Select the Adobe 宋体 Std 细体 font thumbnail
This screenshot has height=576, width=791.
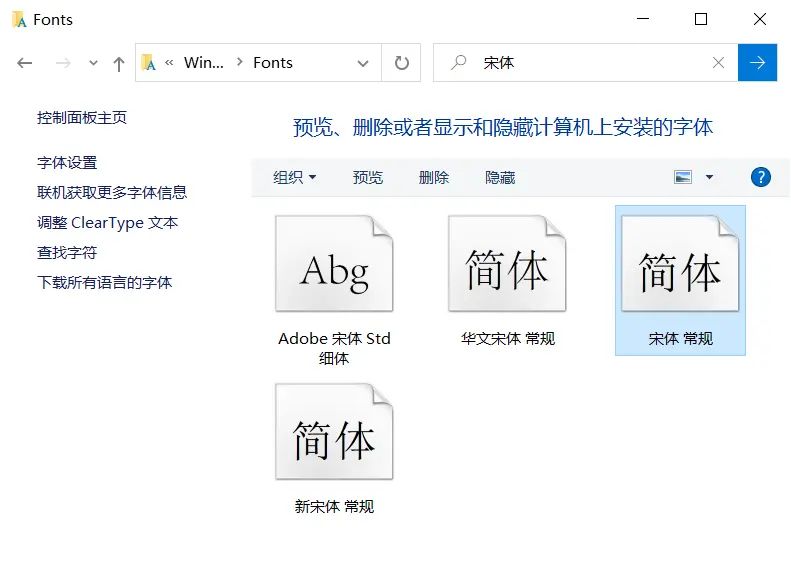[334, 263]
